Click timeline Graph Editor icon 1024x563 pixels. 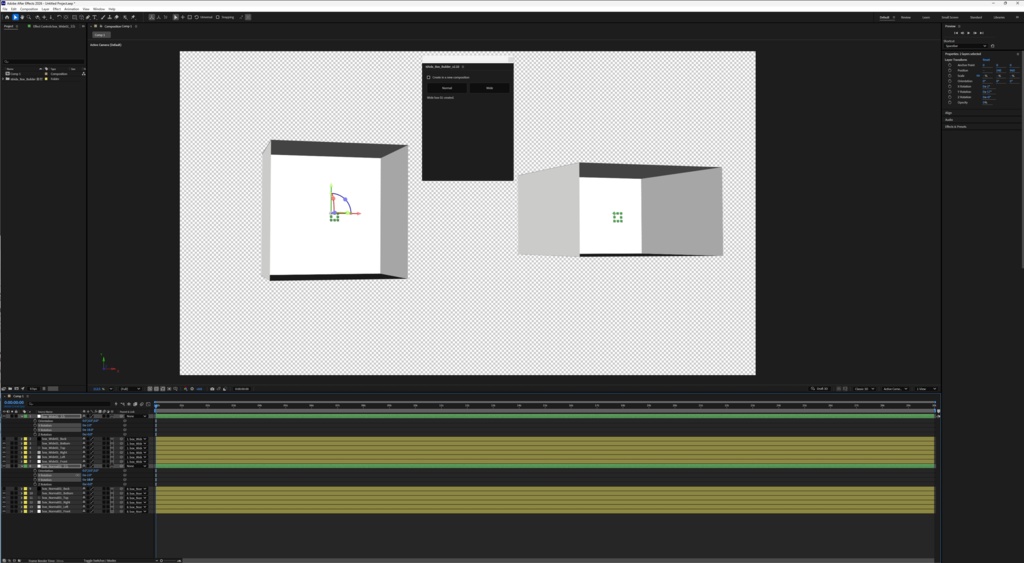148,404
